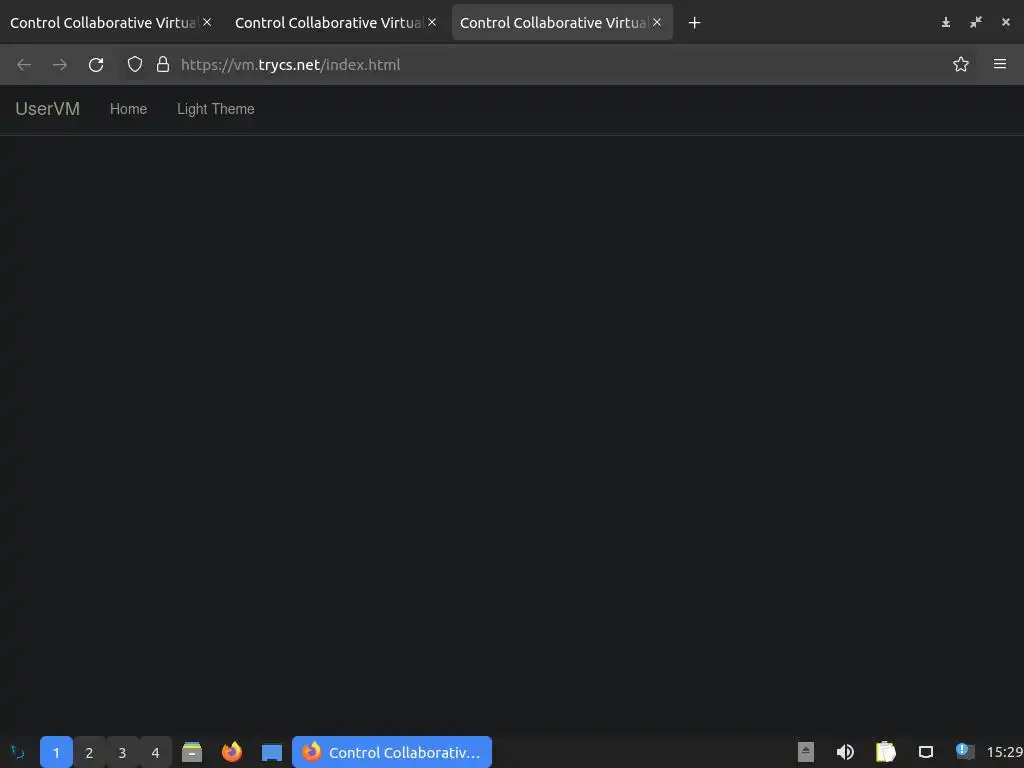
Task: Close the first Control Collaborative tab
Action: 207,22
